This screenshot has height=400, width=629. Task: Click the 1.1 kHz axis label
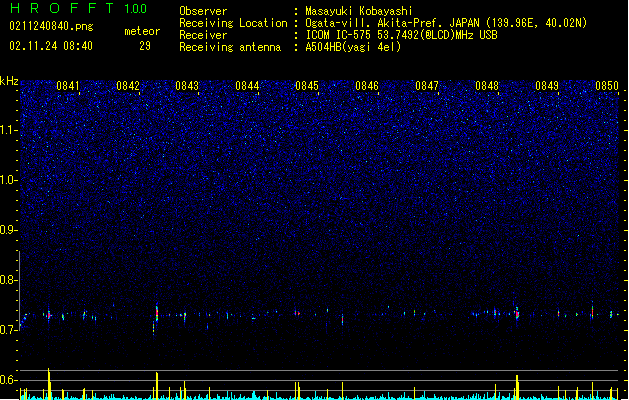[x=9, y=130]
